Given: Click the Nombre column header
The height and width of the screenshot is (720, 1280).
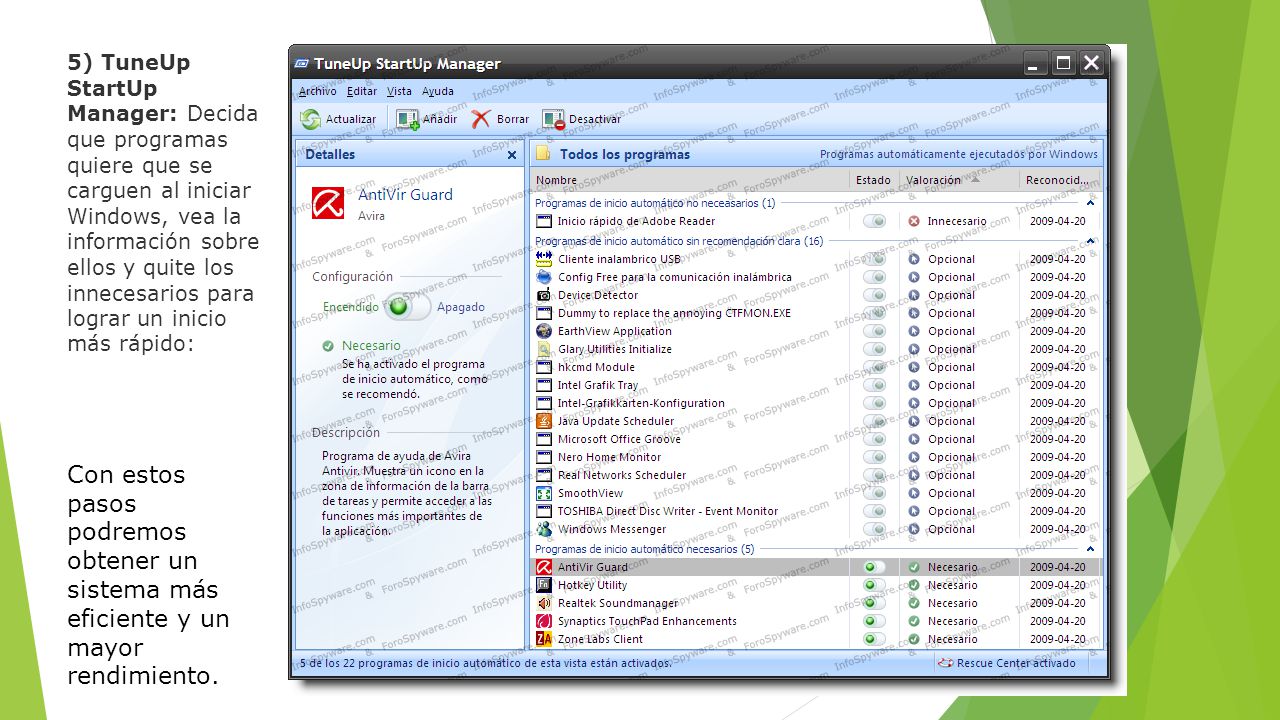Looking at the screenshot, I should tap(690, 180).
